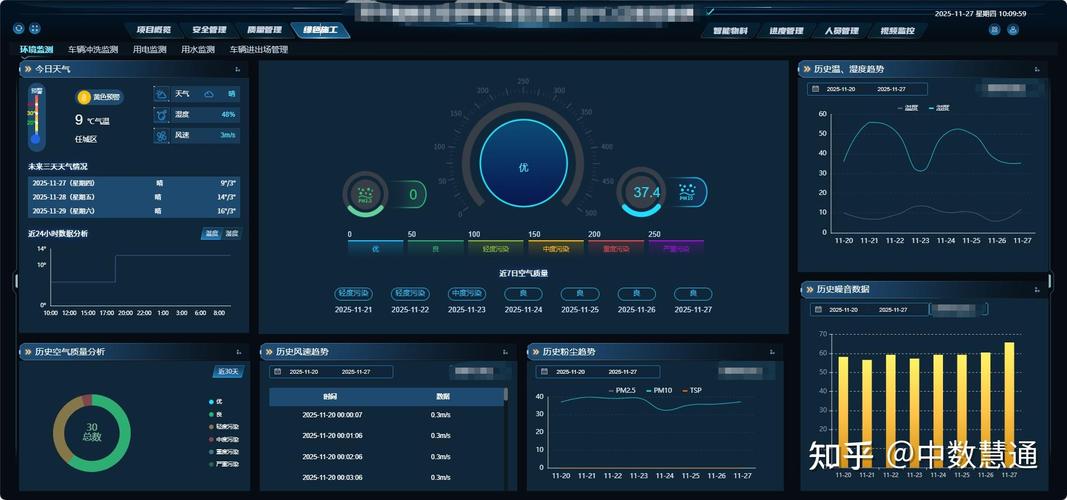Screen dimensions: 1067x500
Task: Click the cloud icon in 天气 row
Action: (x=210, y=94)
